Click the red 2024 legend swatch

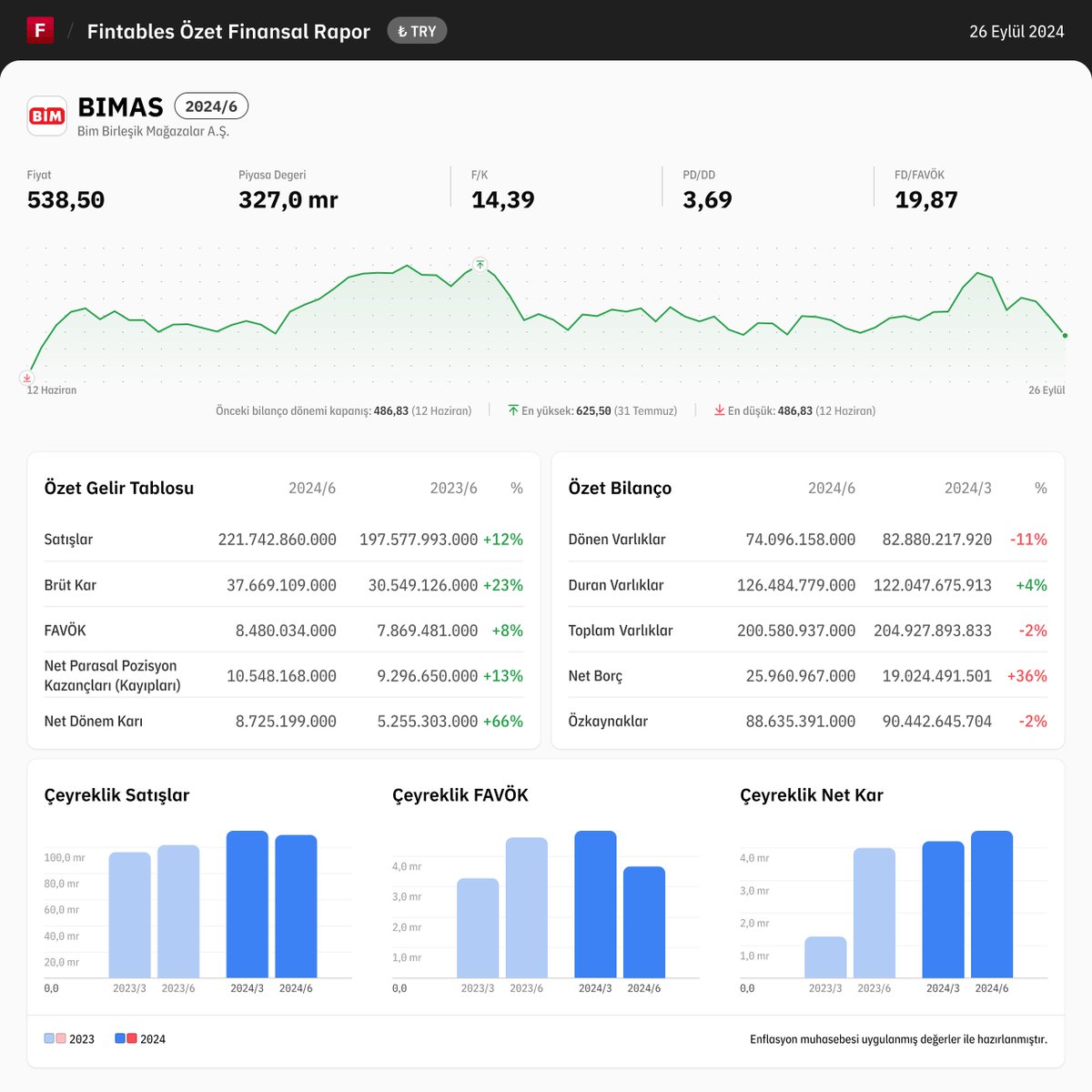(132, 1038)
